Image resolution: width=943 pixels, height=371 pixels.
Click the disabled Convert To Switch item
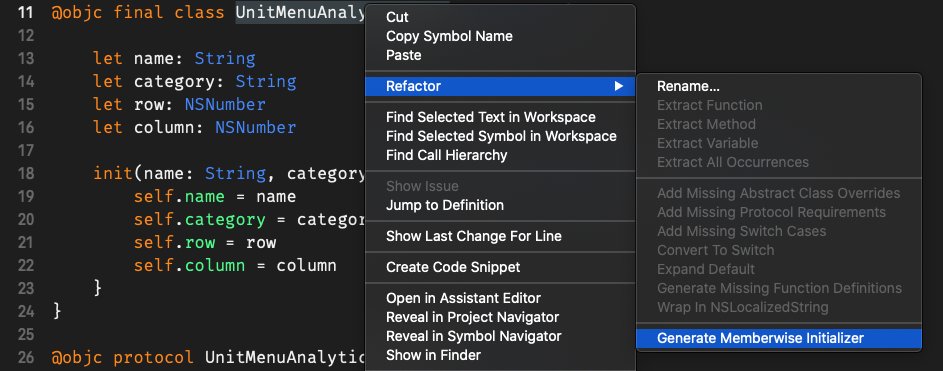click(x=779, y=250)
